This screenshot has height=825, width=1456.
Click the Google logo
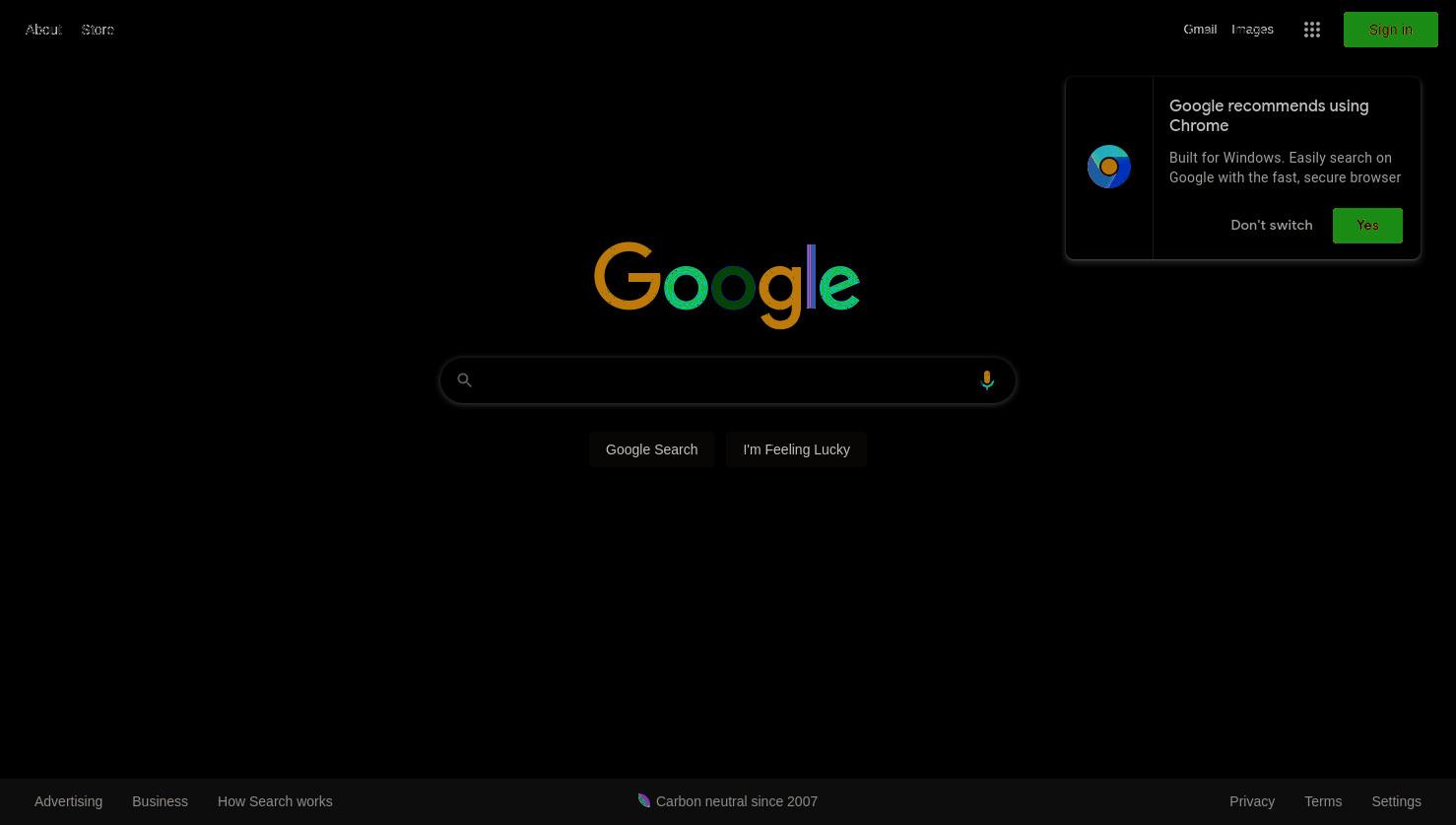[727, 285]
